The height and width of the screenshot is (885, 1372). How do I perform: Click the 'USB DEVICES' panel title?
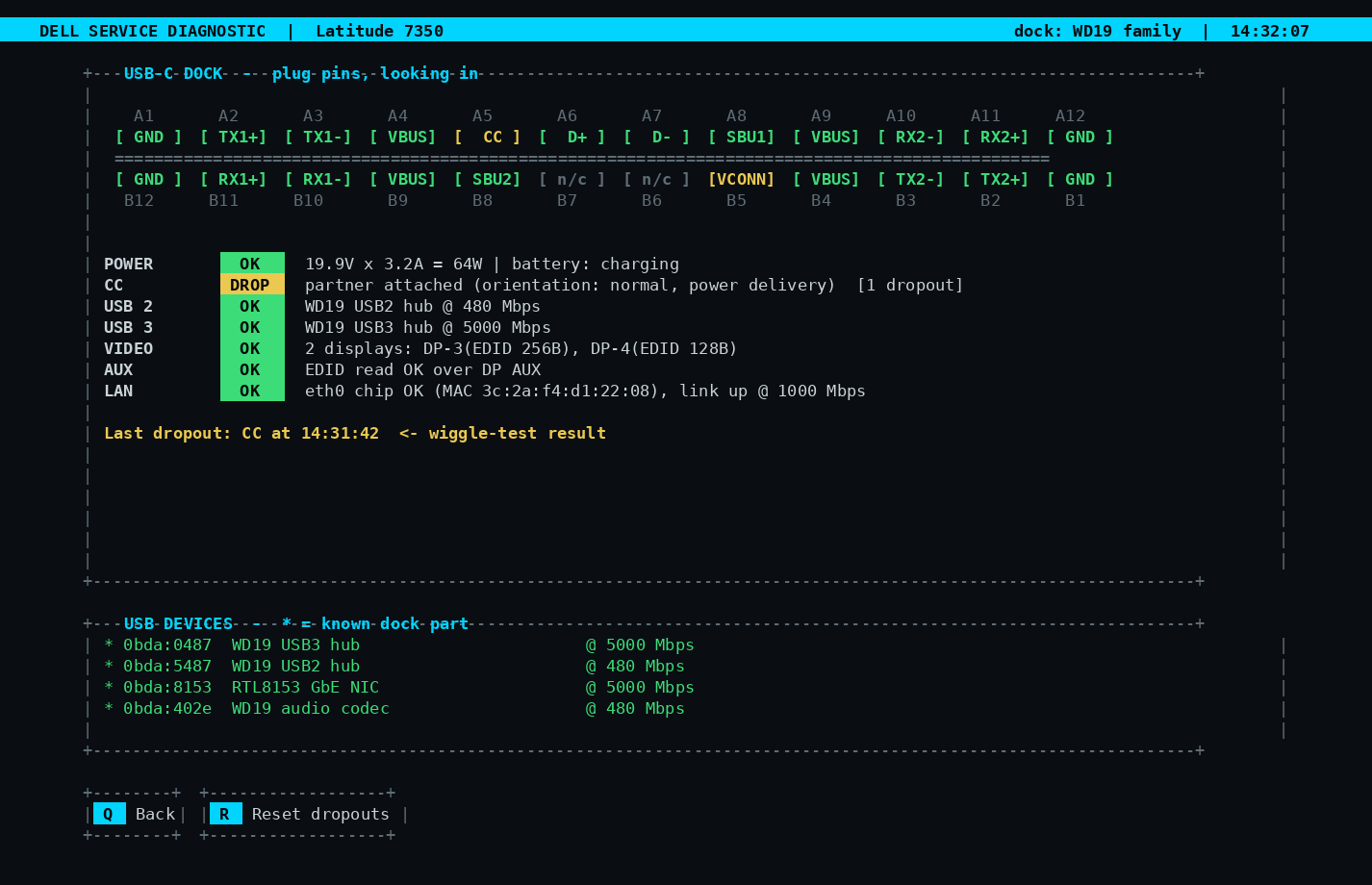click(178, 623)
